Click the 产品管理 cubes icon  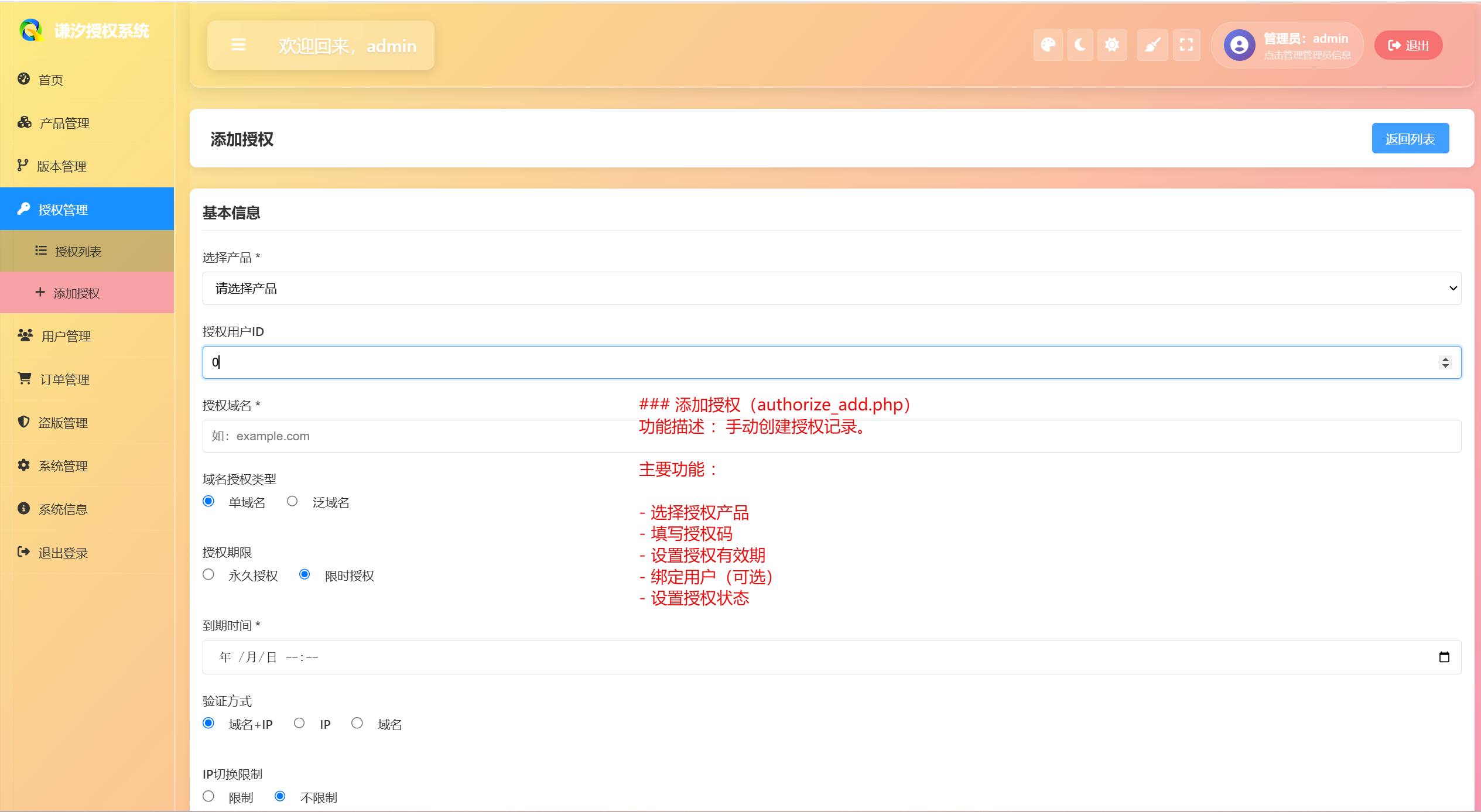[24, 122]
